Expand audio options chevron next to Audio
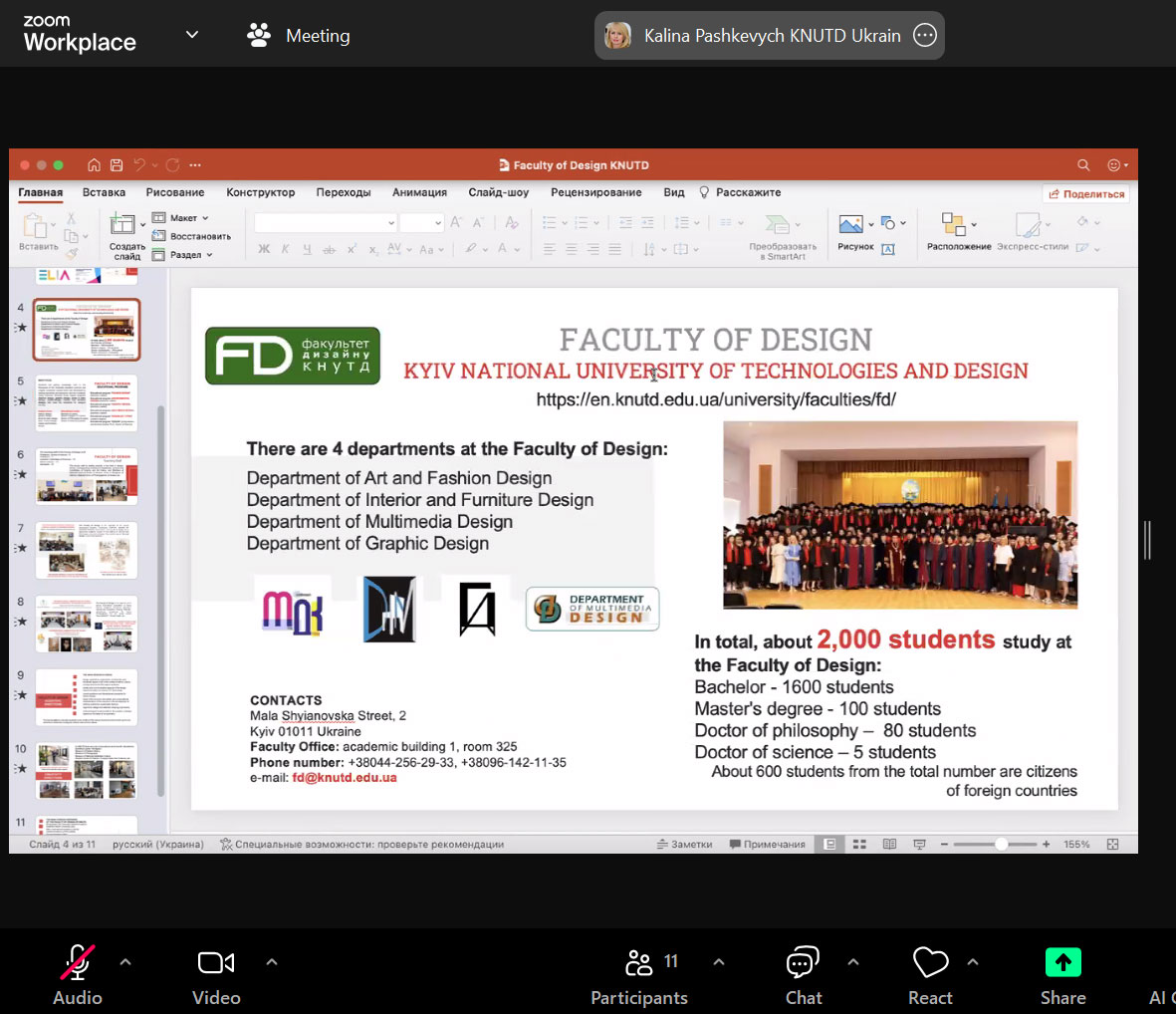Viewport: 1176px width, 1014px height. pyautogui.click(x=125, y=961)
